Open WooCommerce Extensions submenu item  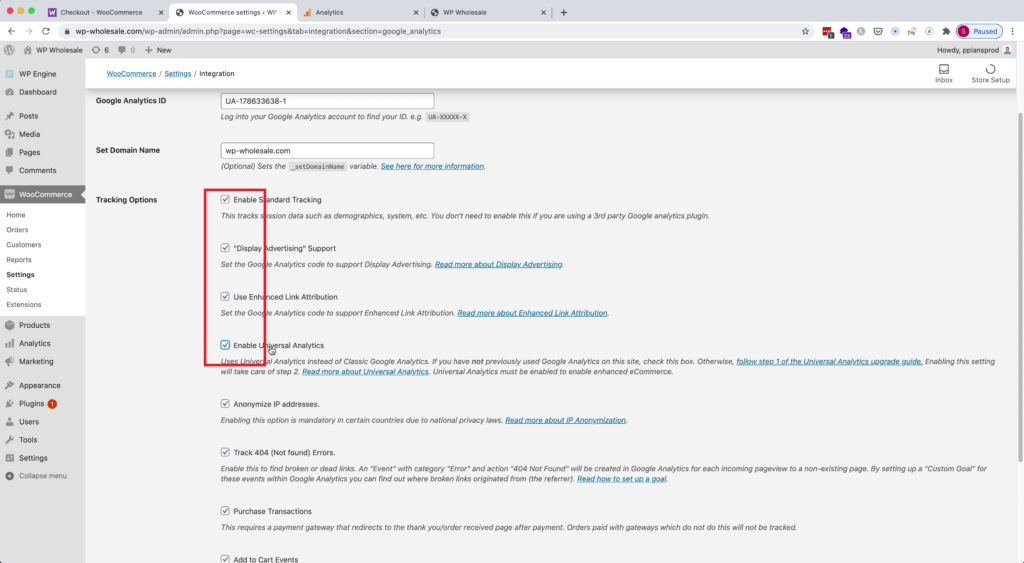tap(24, 304)
